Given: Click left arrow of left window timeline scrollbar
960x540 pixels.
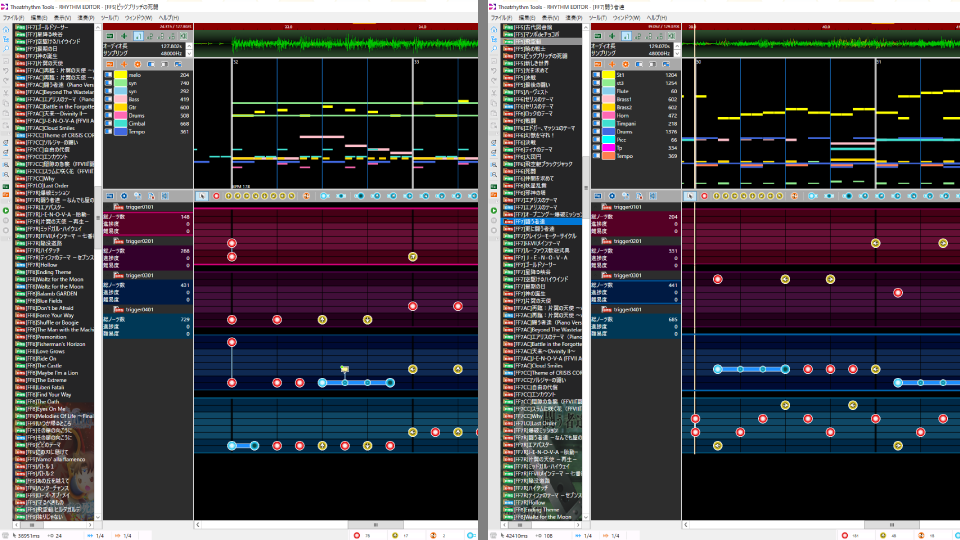Looking at the screenshot, I should [x=198, y=525].
